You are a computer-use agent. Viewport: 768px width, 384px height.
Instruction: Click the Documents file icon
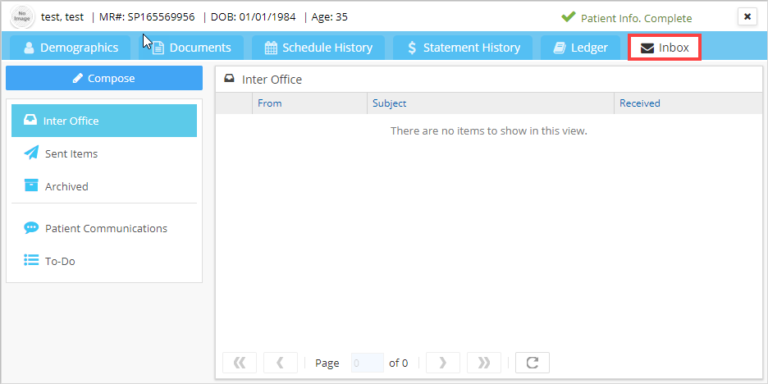coord(158,48)
